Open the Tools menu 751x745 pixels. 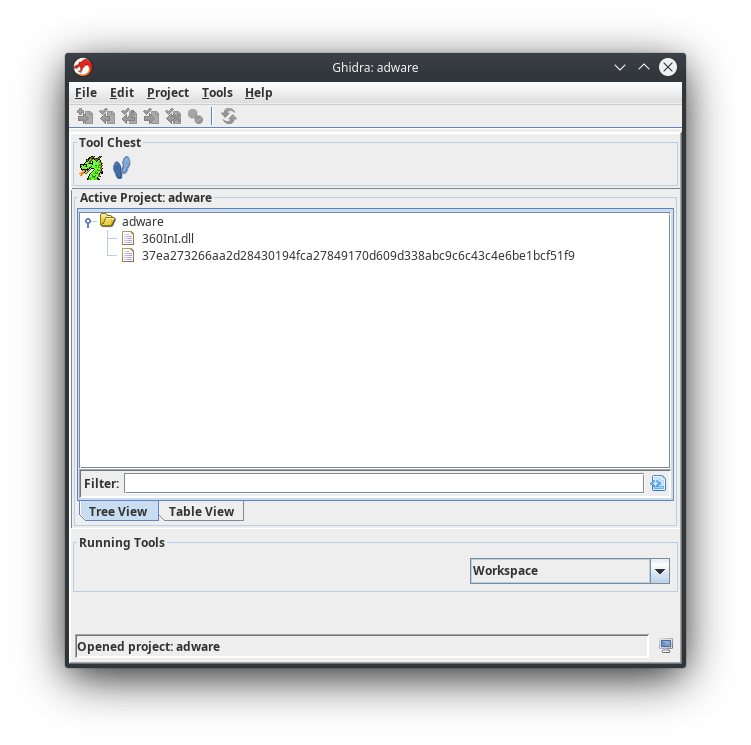point(217,93)
